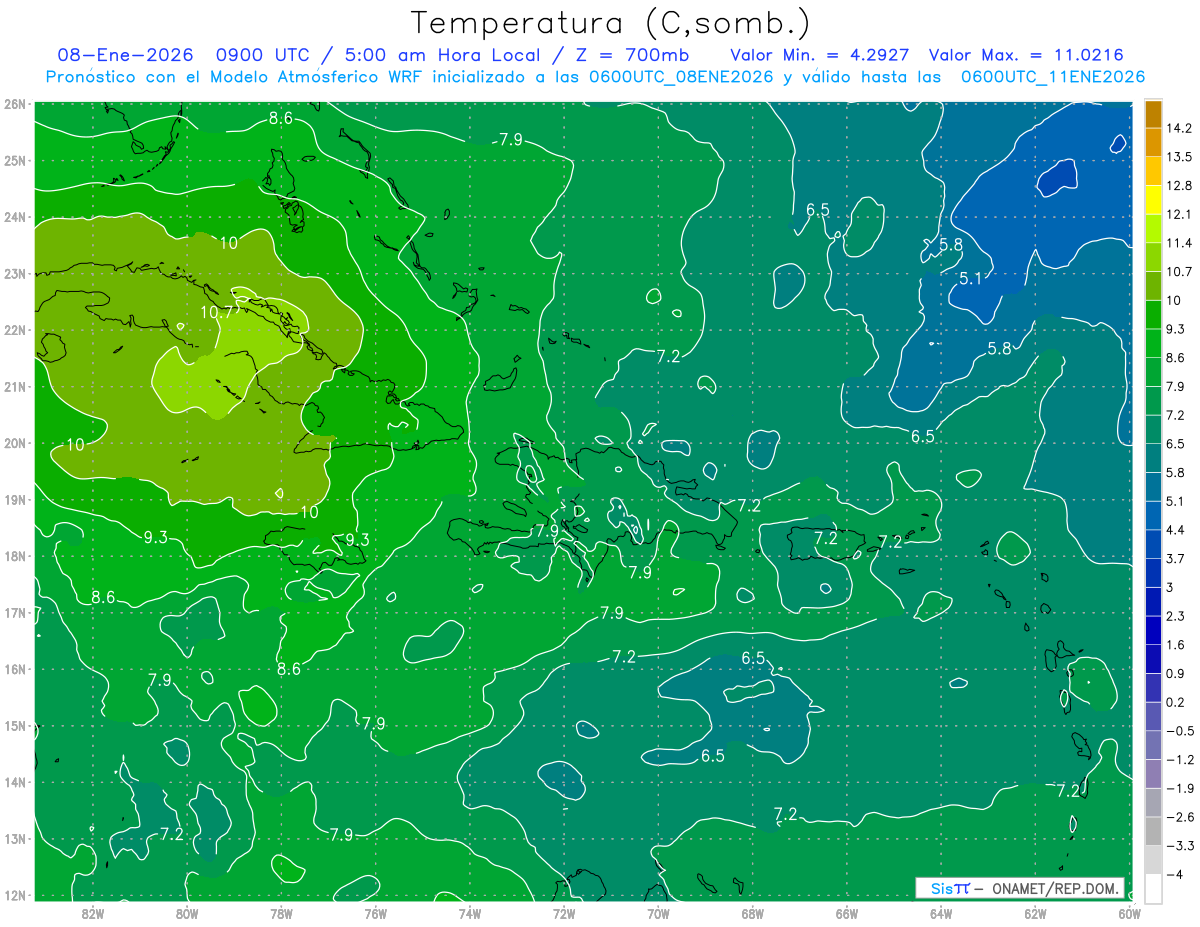Click the color bar label "3.7"
The width and height of the screenshot is (1200, 927).
[1175, 558]
